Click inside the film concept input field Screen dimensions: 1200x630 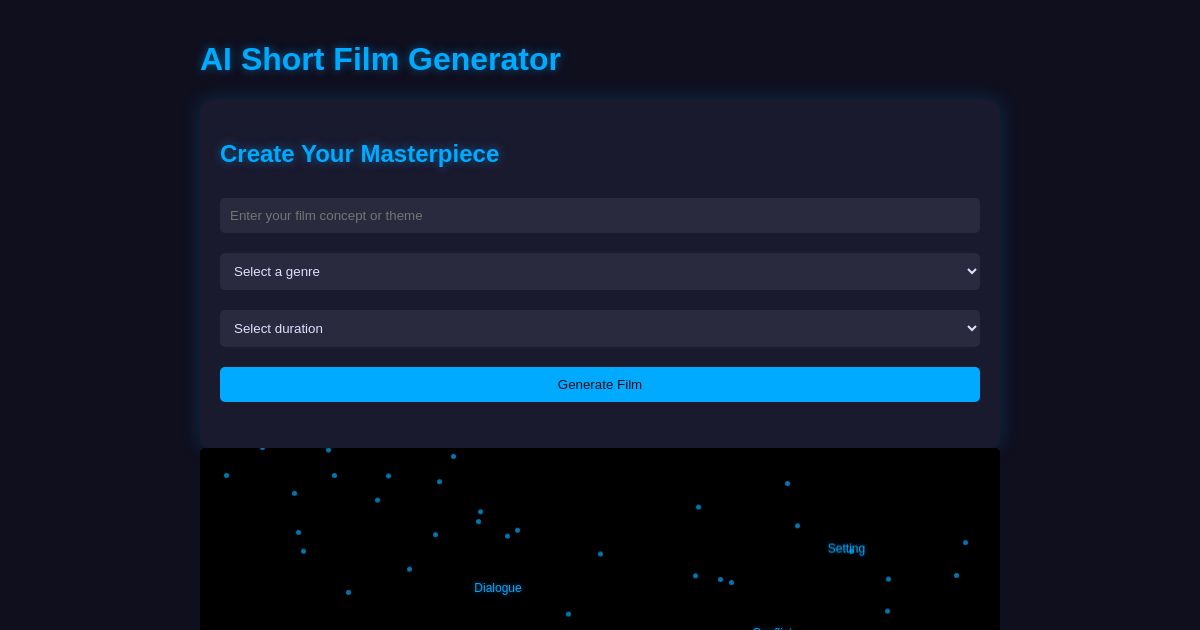[600, 215]
